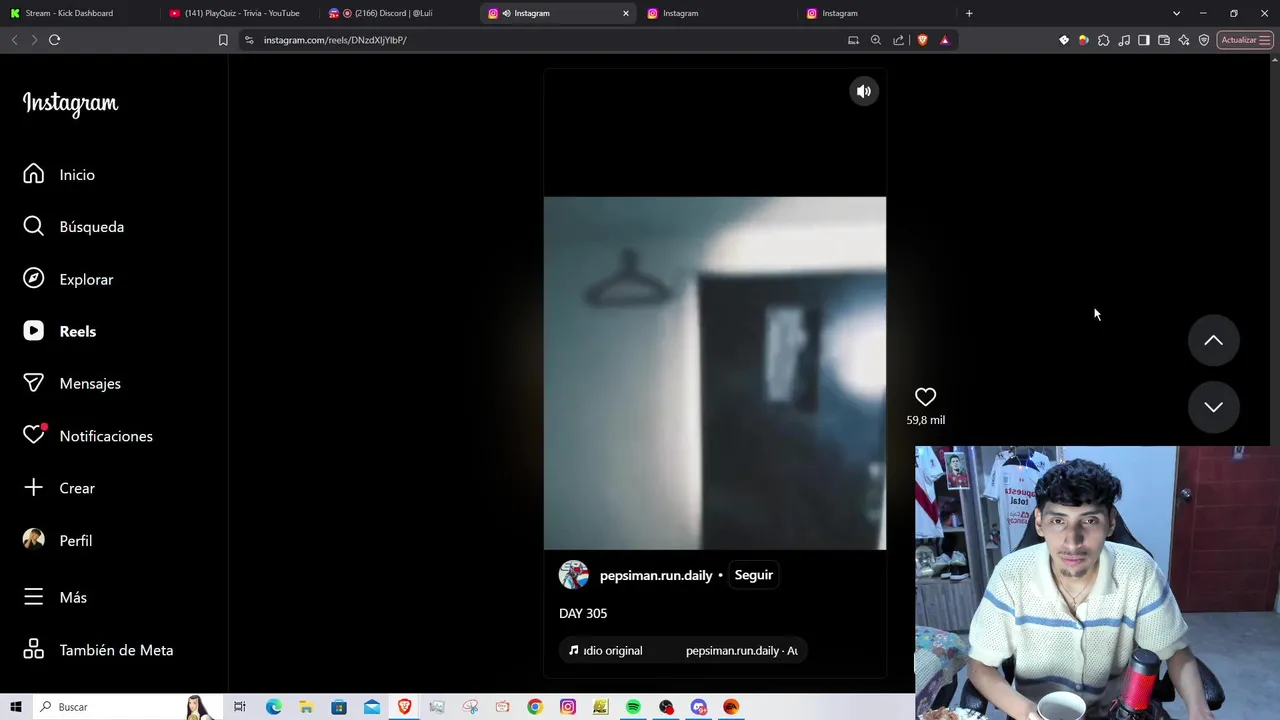Switch to the Discord @Lui tab
This screenshot has width=1280, height=720.
click(x=398, y=13)
